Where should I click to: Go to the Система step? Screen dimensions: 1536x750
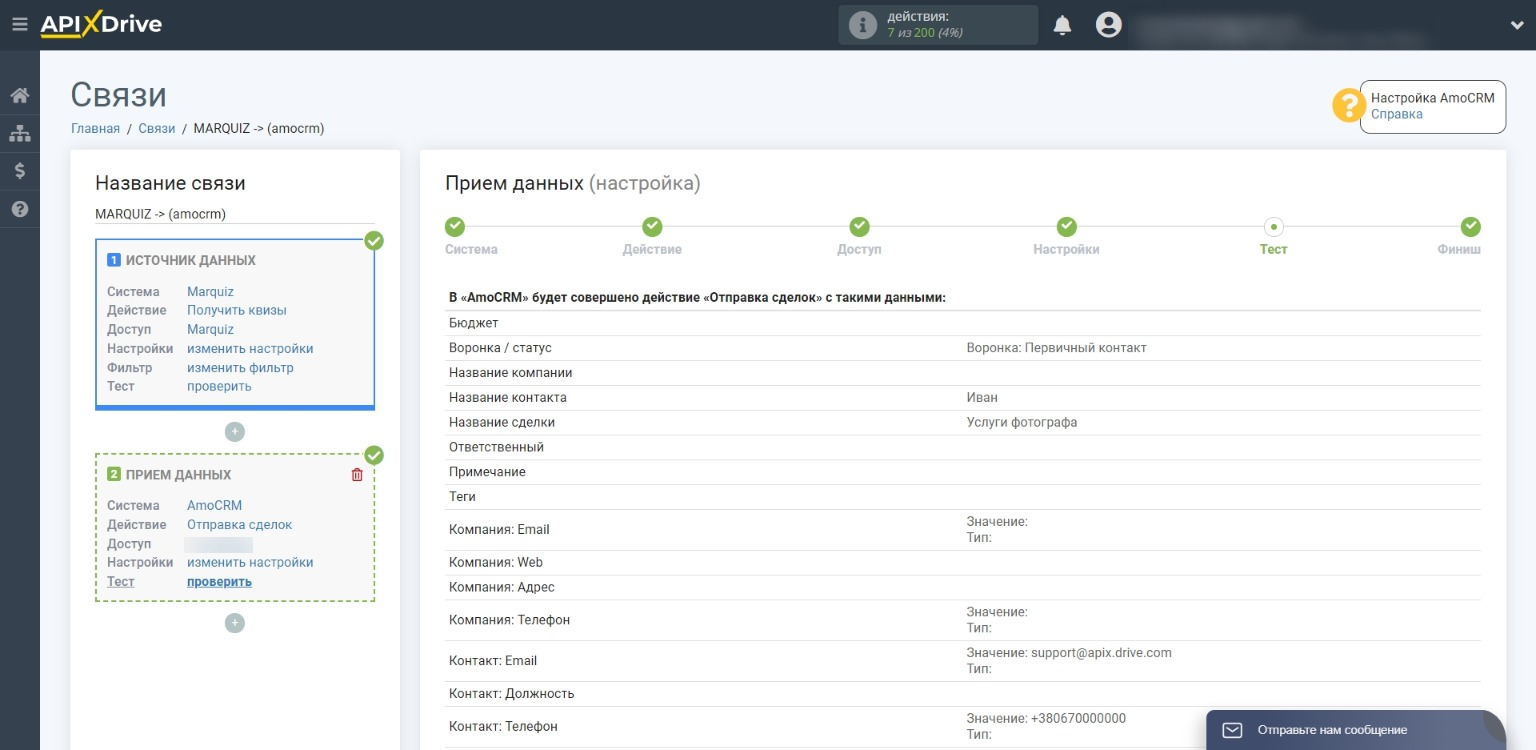(x=471, y=237)
